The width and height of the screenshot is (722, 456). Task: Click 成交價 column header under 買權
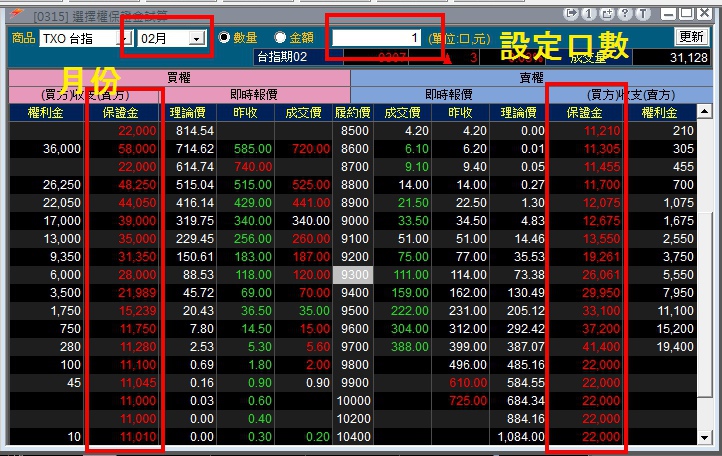click(x=303, y=112)
